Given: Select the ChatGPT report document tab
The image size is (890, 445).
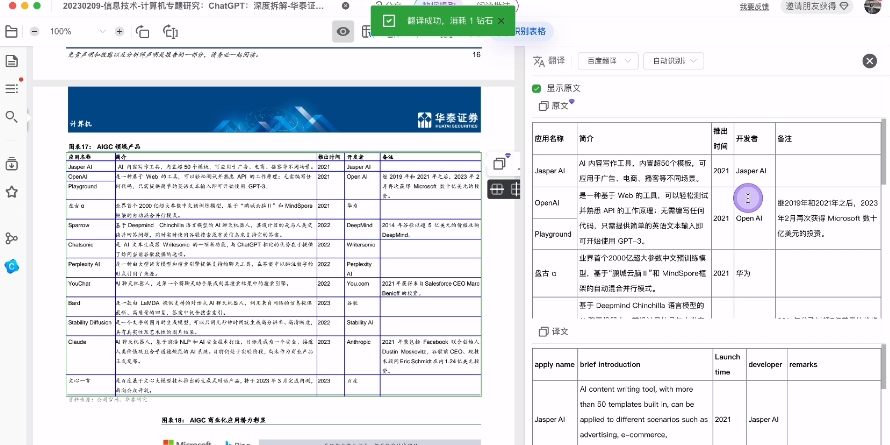Looking at the screenshot, I should tap(195, 6).
